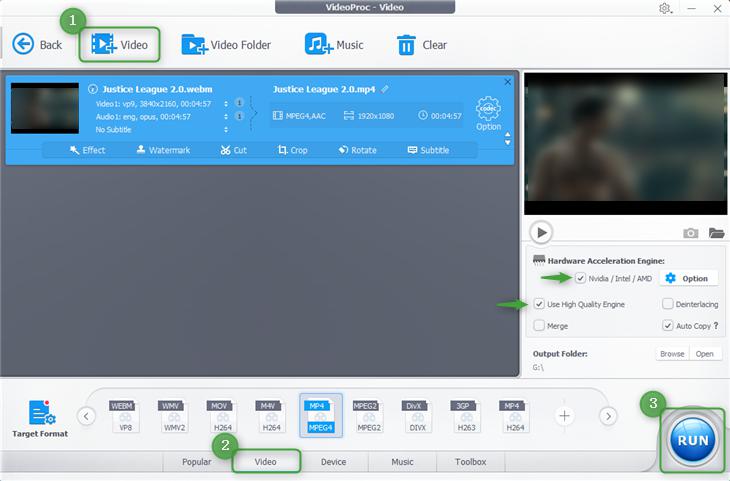Show previous formats with left arrow
Image resolution: width=730 pixels, height=481 pixels.
click(x=86, y=416)
